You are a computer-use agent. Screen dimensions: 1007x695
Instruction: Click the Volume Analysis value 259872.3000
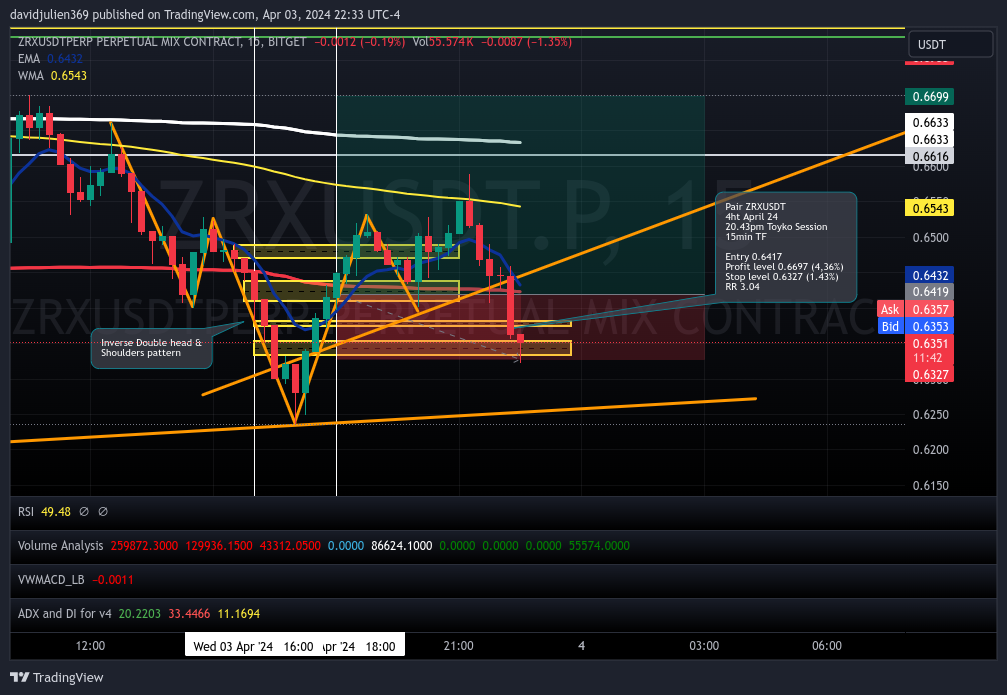coord(144,546)
